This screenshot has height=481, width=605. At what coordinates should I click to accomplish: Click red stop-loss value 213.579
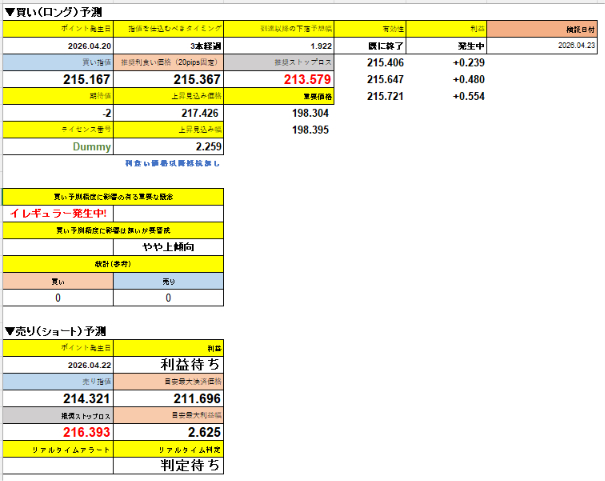tap(279, 79)
